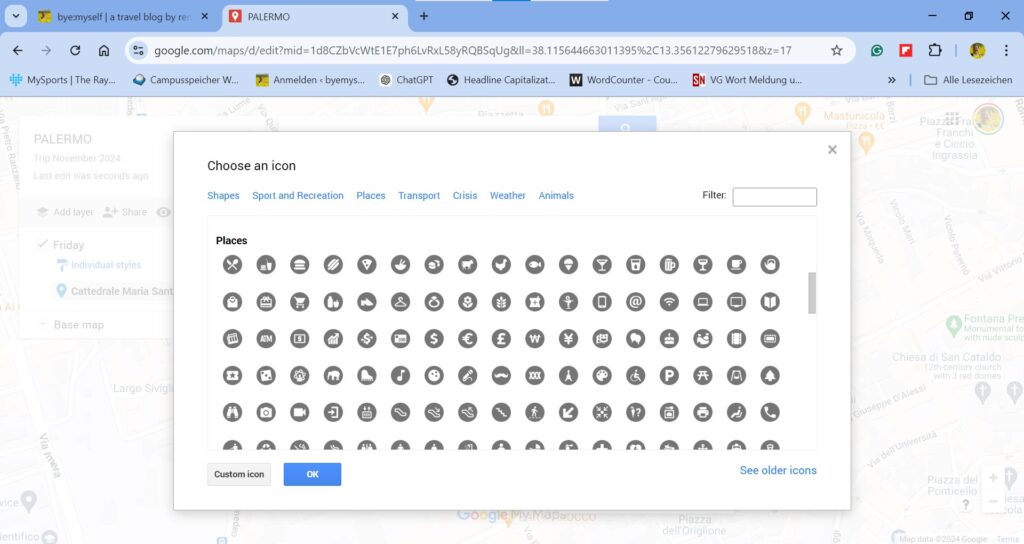Pick the picnic table icon

click(703, 376)
